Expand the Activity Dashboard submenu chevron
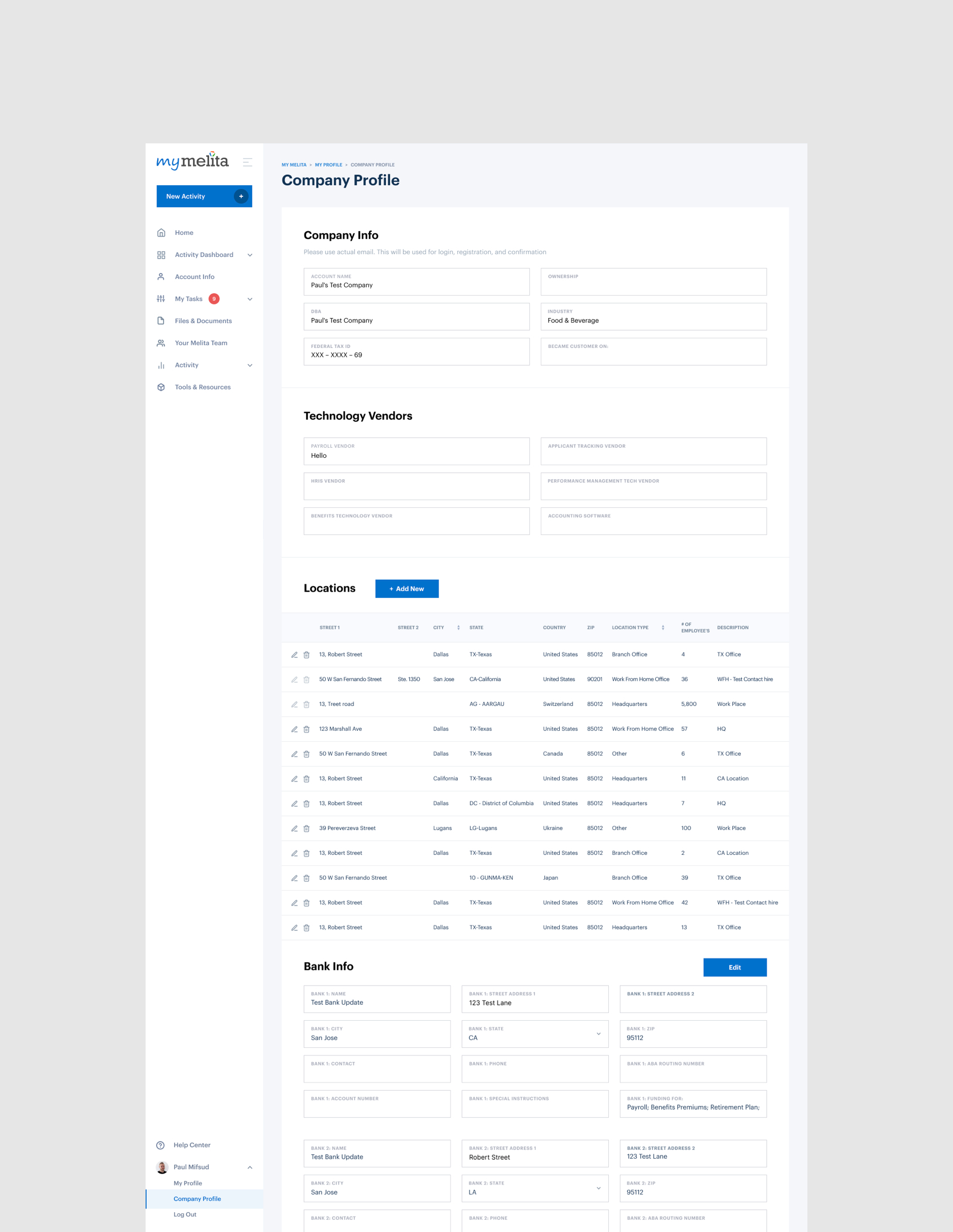The height and width of the screenshot is (1232, 953). tap(250, 255)
